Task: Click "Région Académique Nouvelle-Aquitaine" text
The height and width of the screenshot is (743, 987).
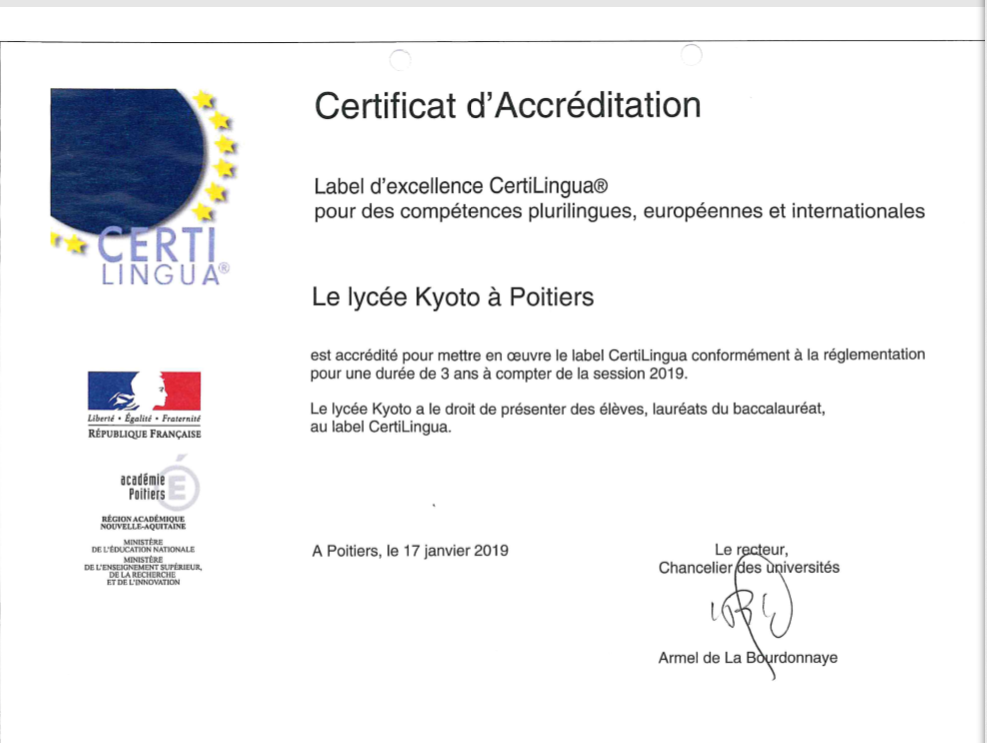Action: click(143, 523)
